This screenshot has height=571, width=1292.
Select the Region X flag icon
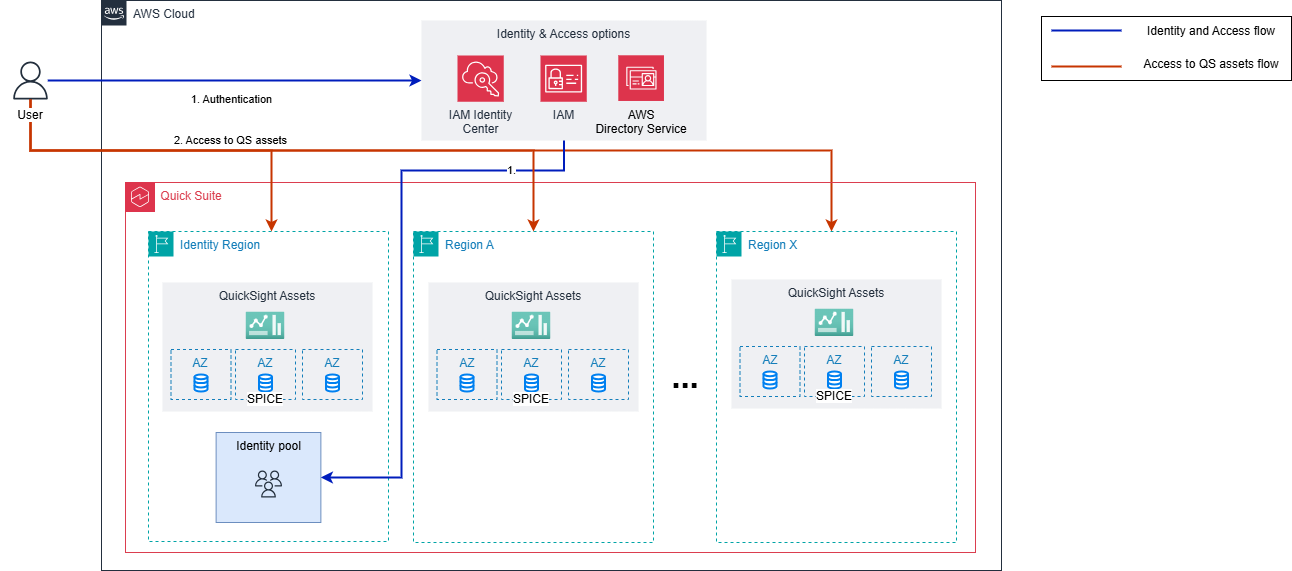pyautogui.click(x=729, y=245)
